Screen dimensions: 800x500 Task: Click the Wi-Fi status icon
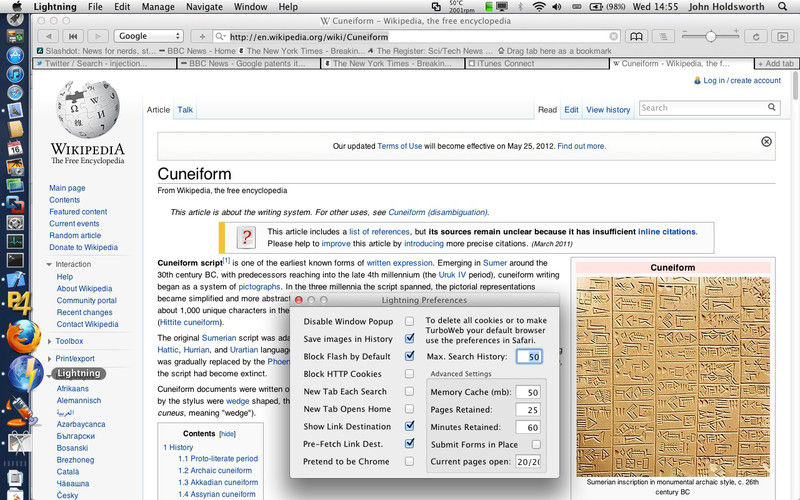pyautogui.click(x=538, y=7)
